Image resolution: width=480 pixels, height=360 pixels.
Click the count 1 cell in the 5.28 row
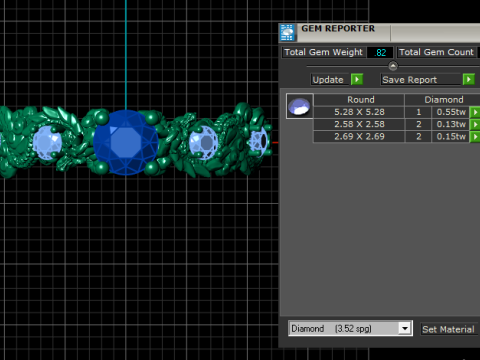(418, 112)
